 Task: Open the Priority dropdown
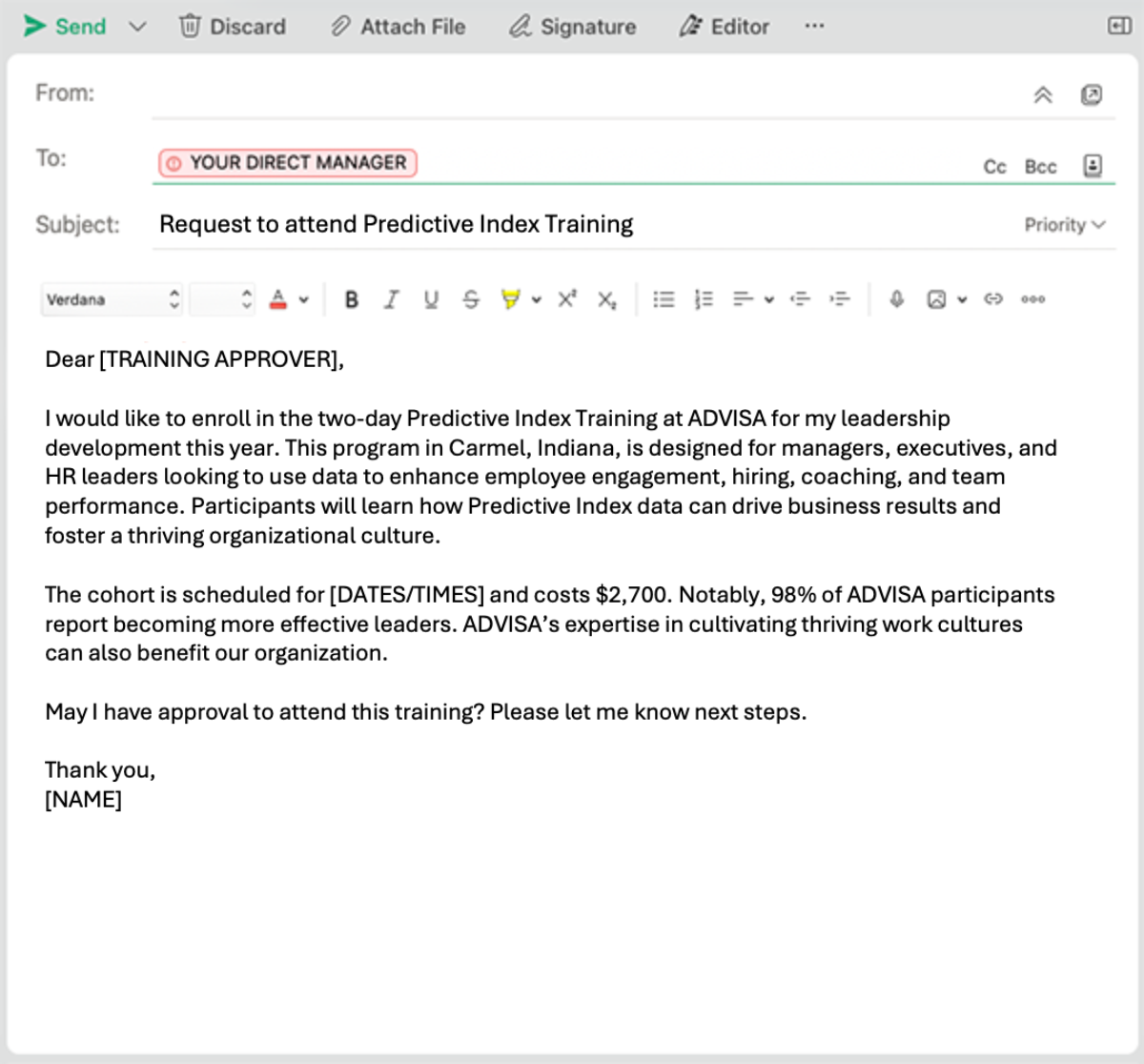[x=1065, y=225]
